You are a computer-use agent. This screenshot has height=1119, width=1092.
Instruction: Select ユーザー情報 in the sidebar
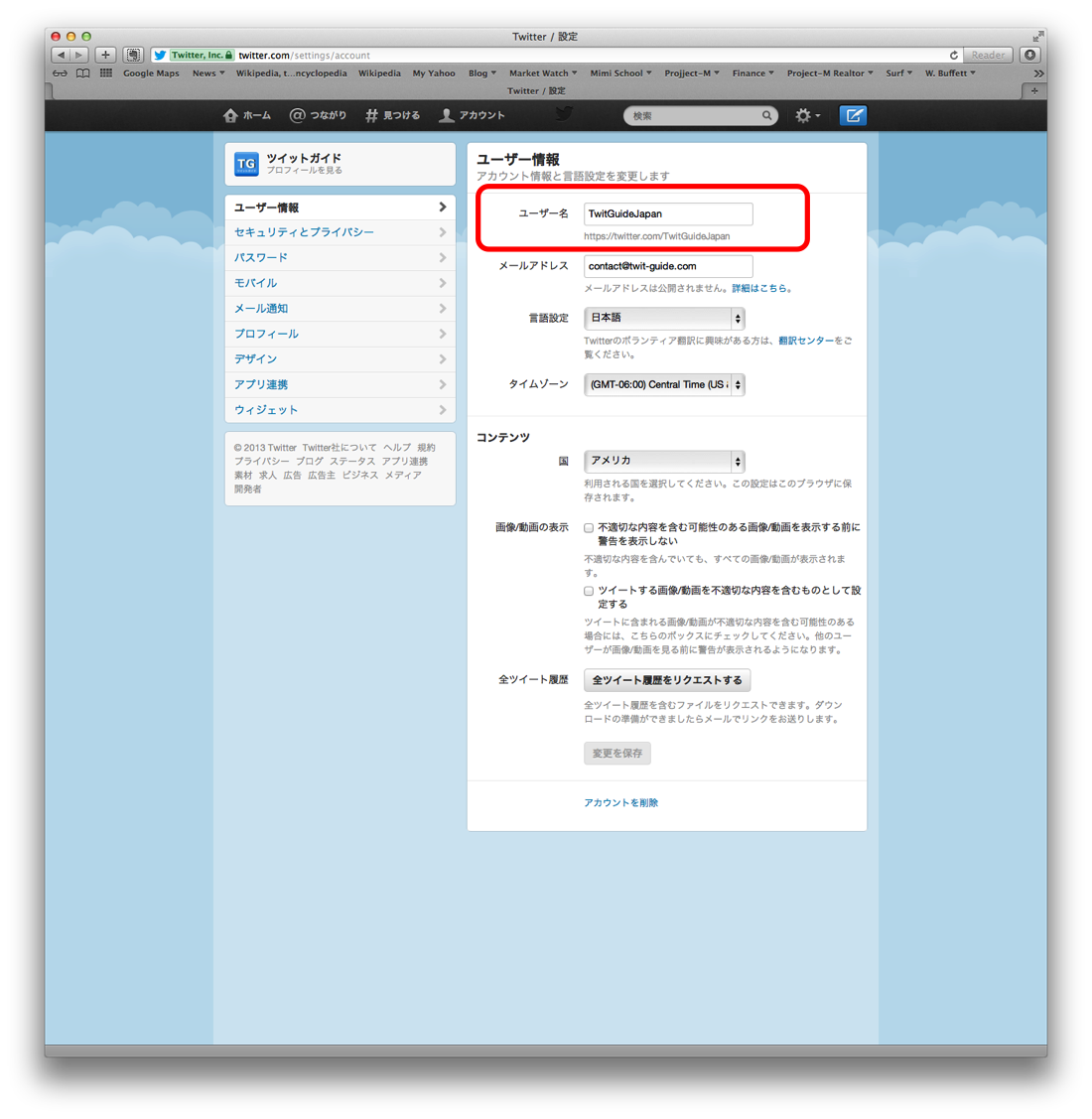tap(341, 207)
